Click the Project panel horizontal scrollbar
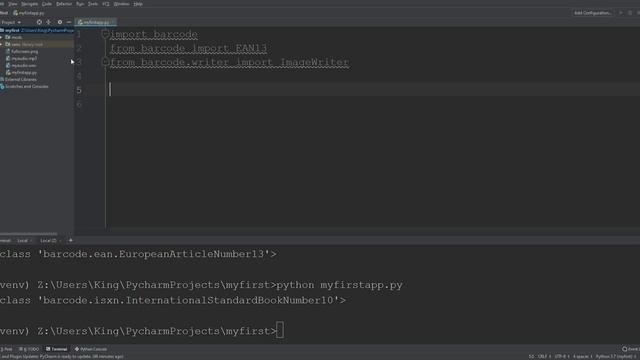 [29, 234]
